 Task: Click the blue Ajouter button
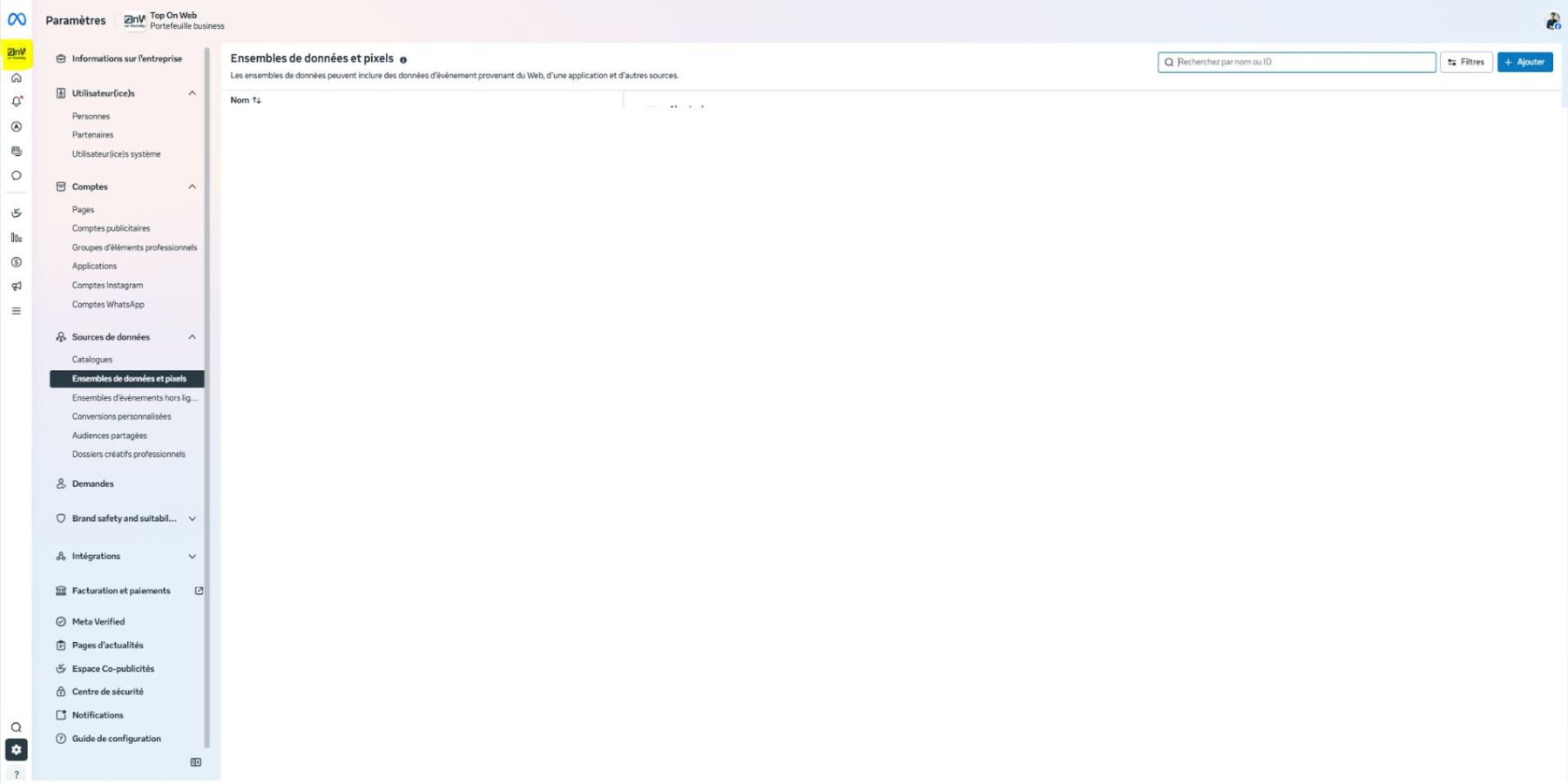tap(1524, 62)
